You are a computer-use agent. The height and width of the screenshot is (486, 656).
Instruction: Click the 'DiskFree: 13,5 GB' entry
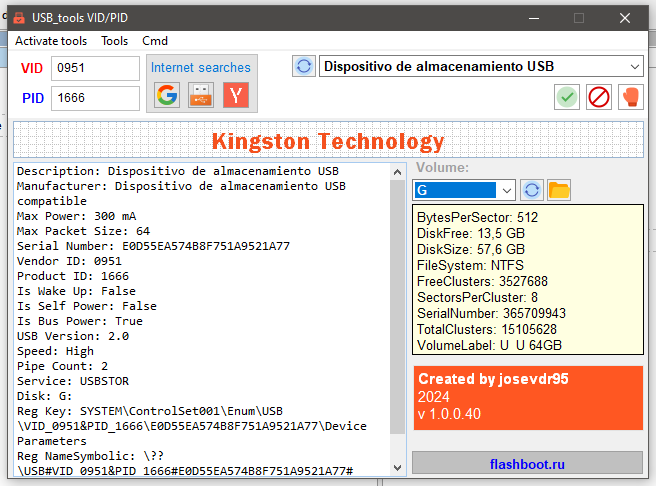pyautogui.click(x=471, y=233)
